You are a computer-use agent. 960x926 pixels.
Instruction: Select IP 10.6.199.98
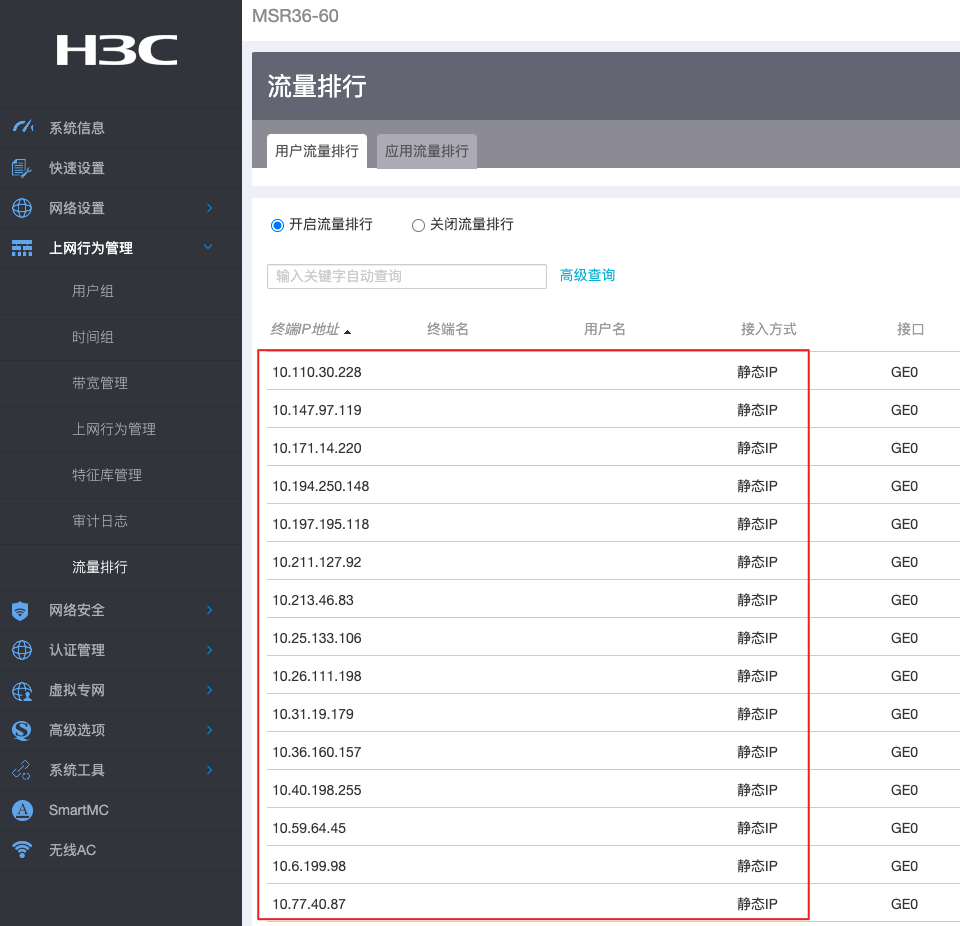[309, 865]
